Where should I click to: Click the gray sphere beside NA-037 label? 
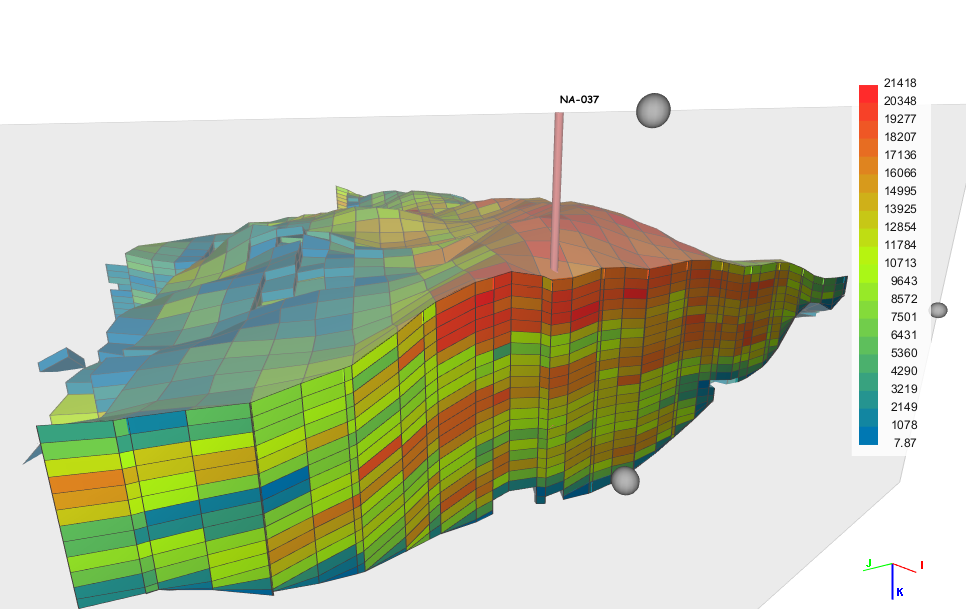(x=653, y=111)
